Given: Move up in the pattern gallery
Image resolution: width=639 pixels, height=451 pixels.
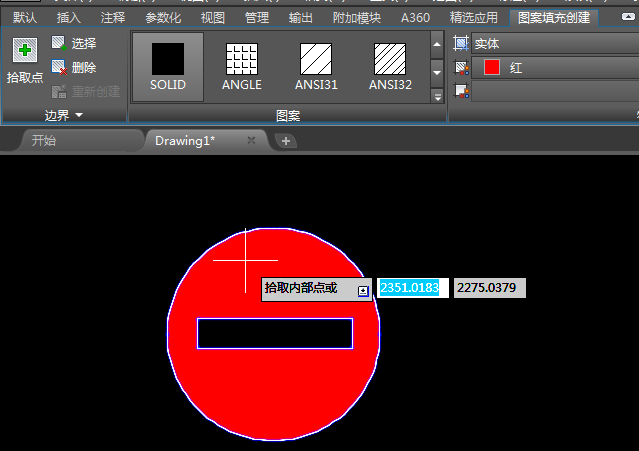Looking at the screenshot, I should point(437,44).
